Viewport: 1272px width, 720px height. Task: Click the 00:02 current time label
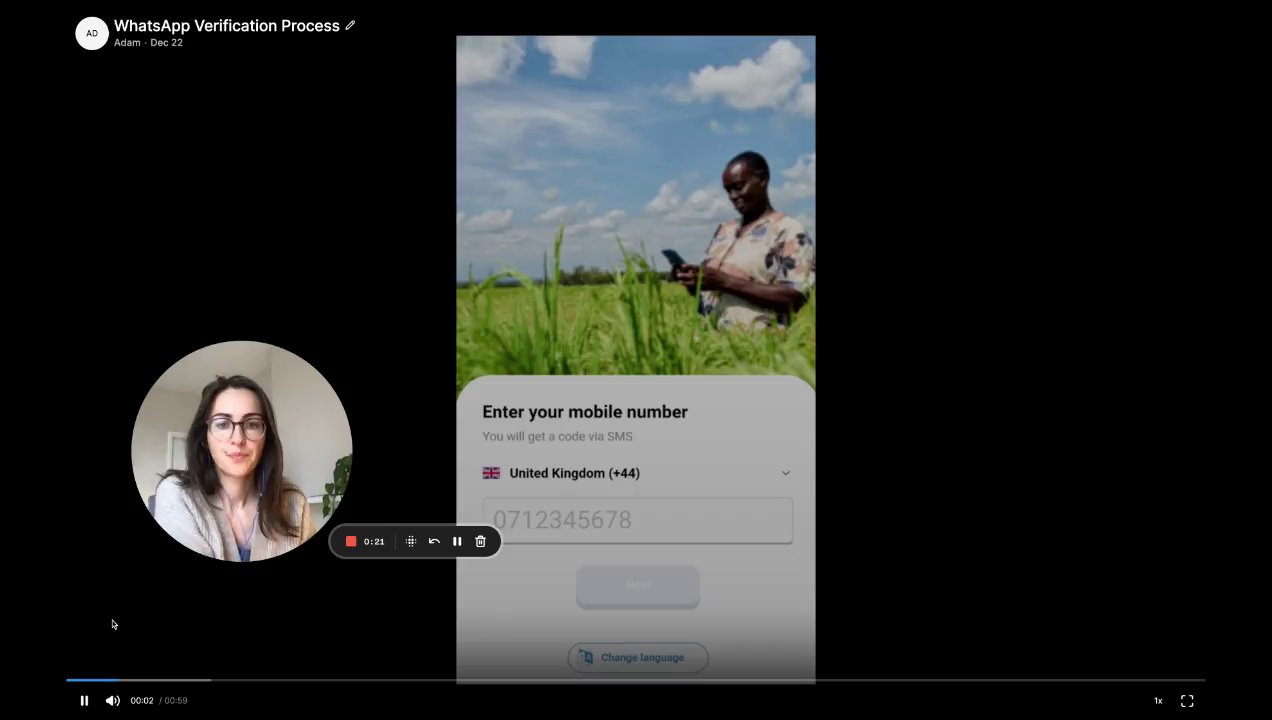(142, 701)
